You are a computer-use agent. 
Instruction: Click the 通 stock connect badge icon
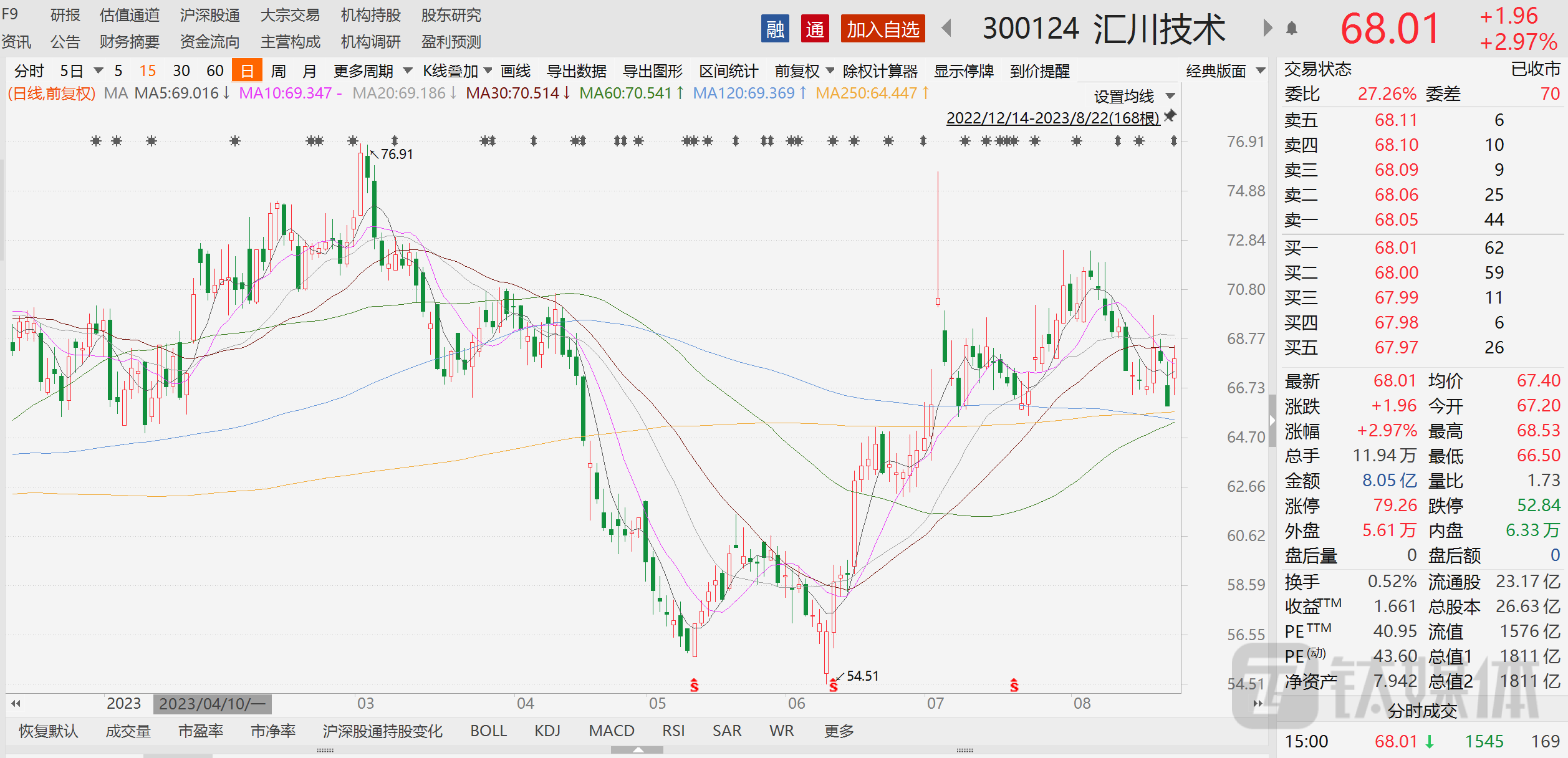(x=814, y=29)
